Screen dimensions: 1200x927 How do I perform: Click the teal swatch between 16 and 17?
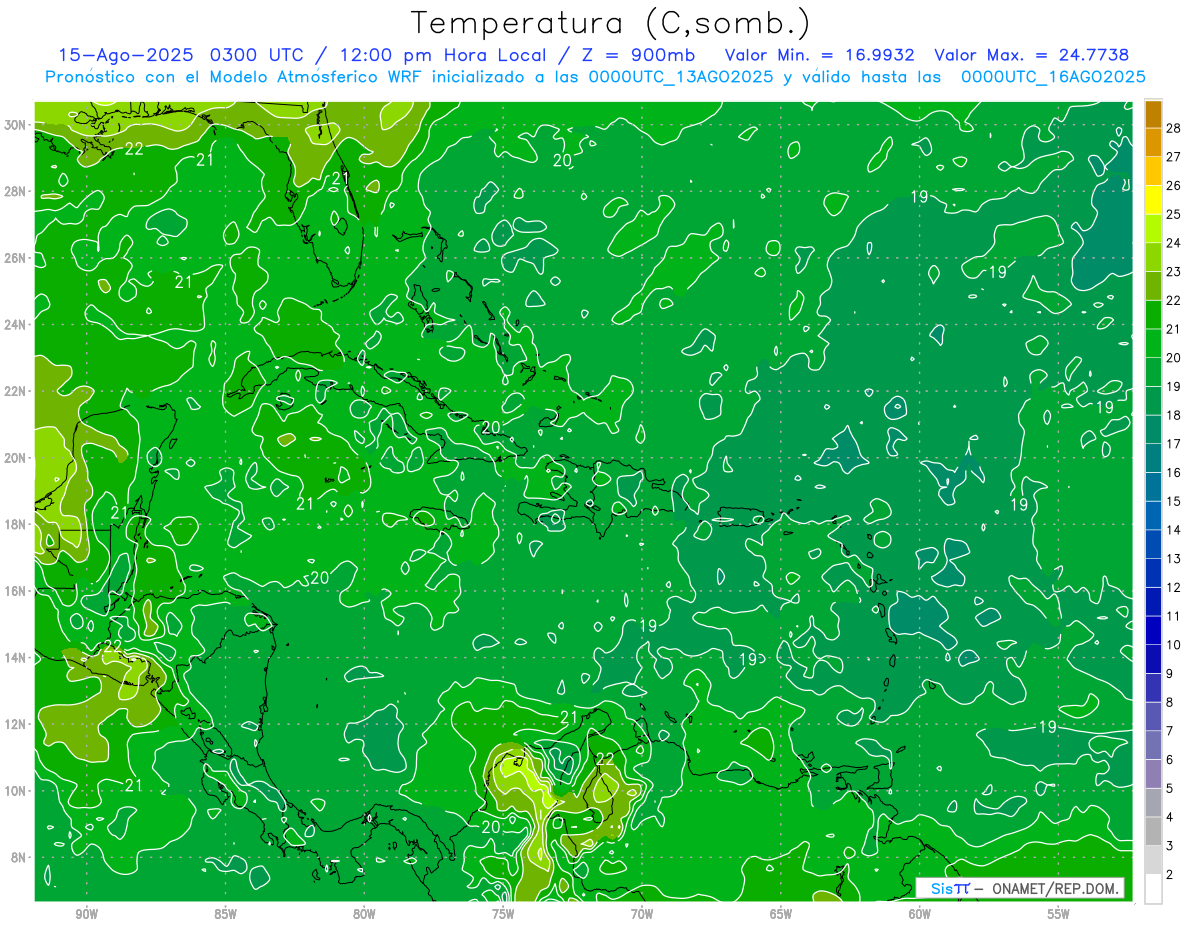click(1153, 458)
